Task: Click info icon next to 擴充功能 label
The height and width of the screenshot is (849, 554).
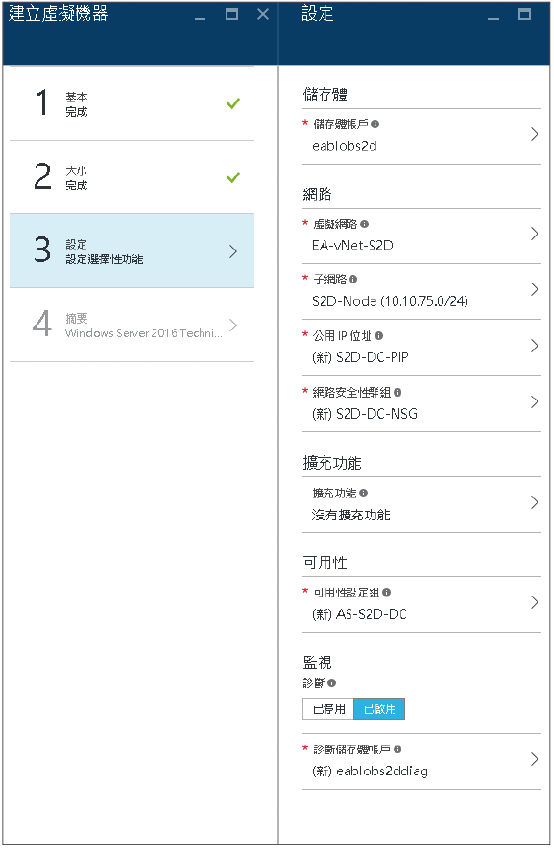Action: tap(363, 493)
